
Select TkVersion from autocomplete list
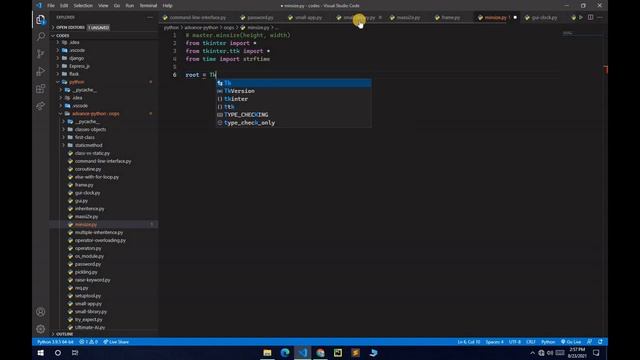[293, 91]
